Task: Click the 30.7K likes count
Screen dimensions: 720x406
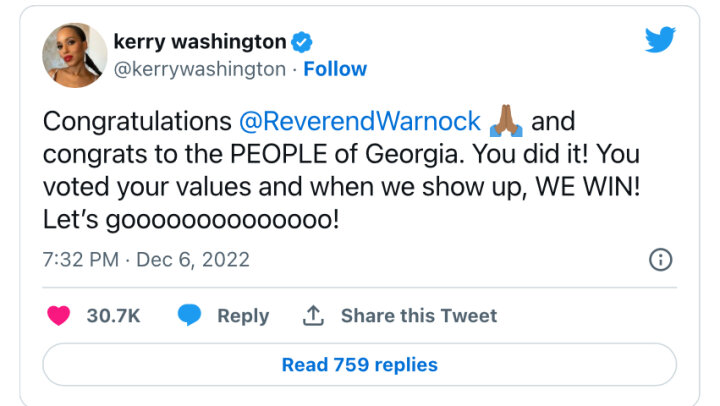Action: [x=113, y=315]
